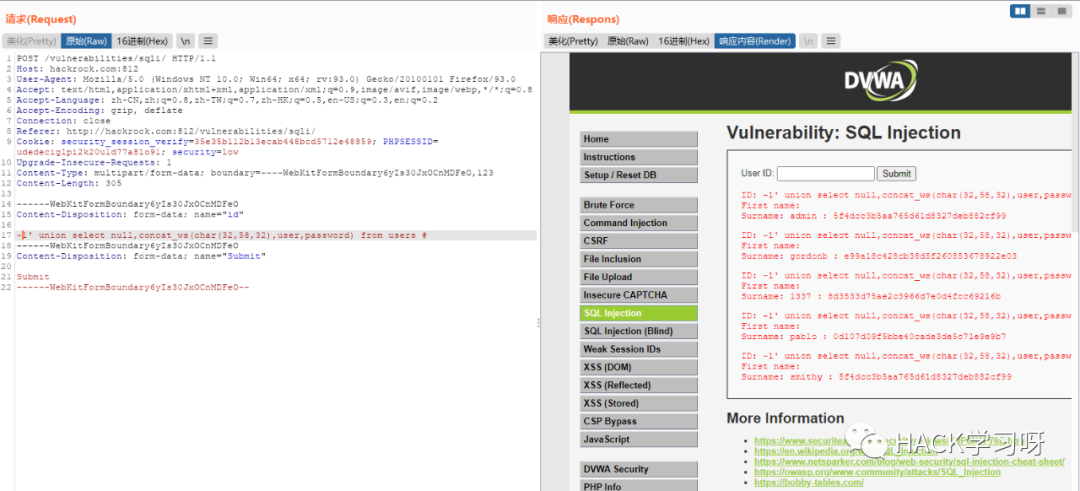Toggle request \n non-printable characters button
This screenshot has height=491, width=1080.
click(x=186, y=41)
